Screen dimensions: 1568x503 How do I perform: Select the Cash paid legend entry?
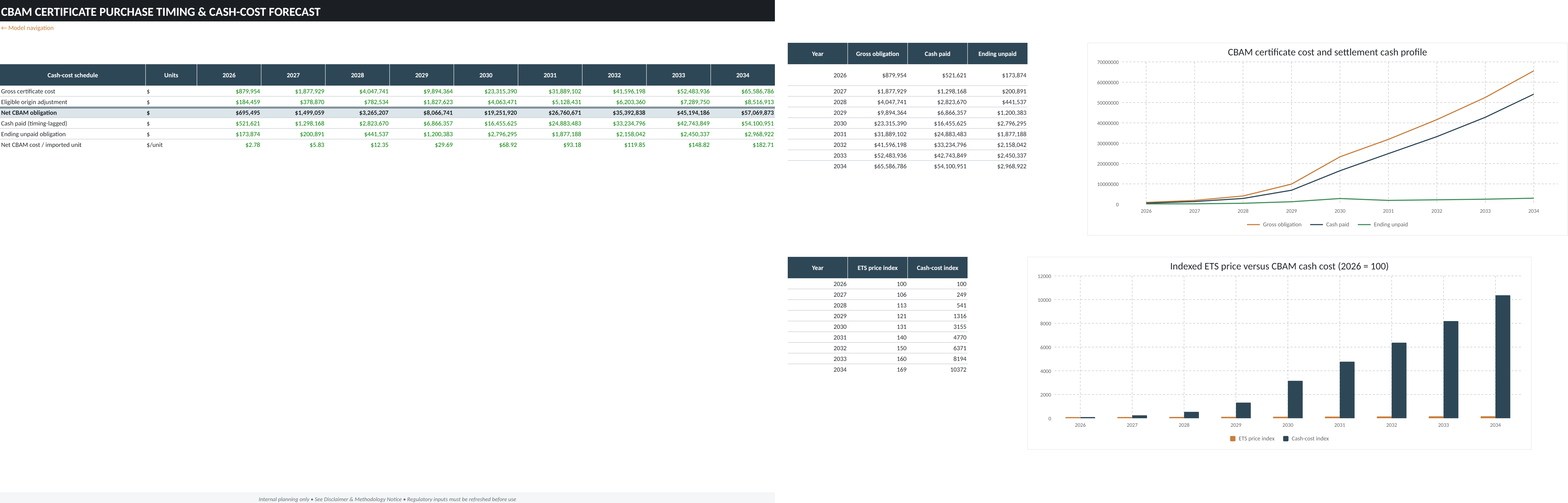pyautogui.click(x=1329, y=225)
